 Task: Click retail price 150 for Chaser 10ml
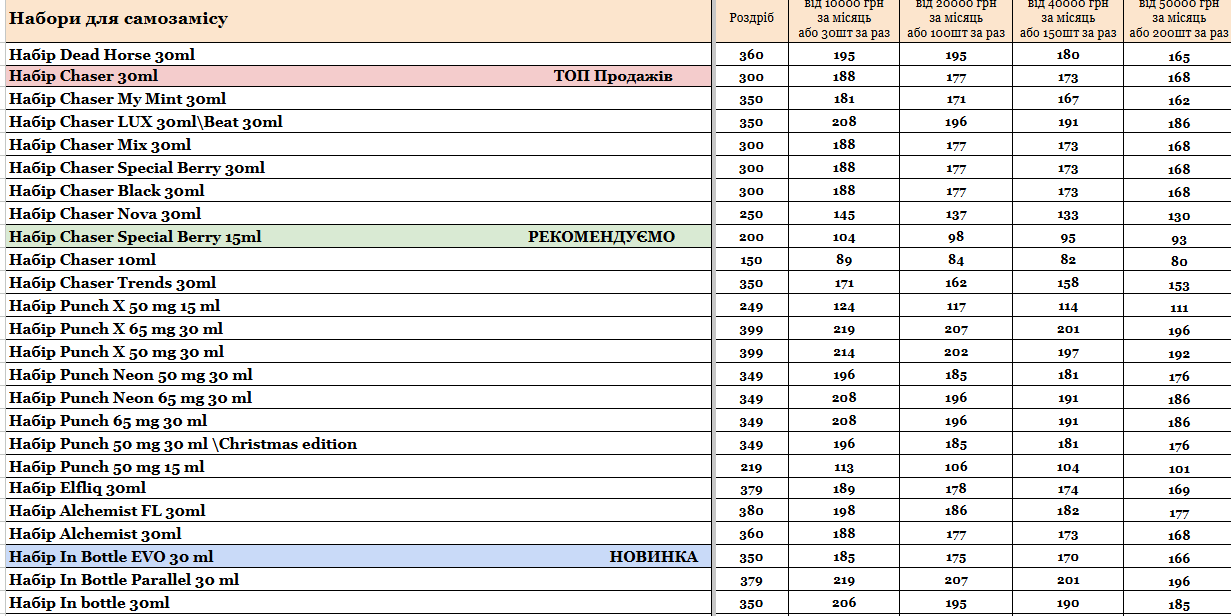point(751,261)
